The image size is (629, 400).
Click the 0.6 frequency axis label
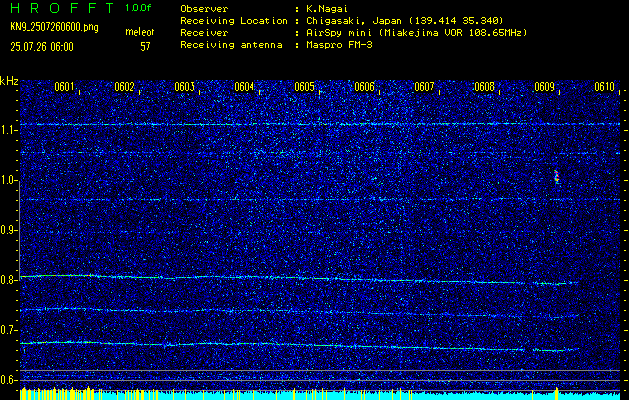point(8,380)
